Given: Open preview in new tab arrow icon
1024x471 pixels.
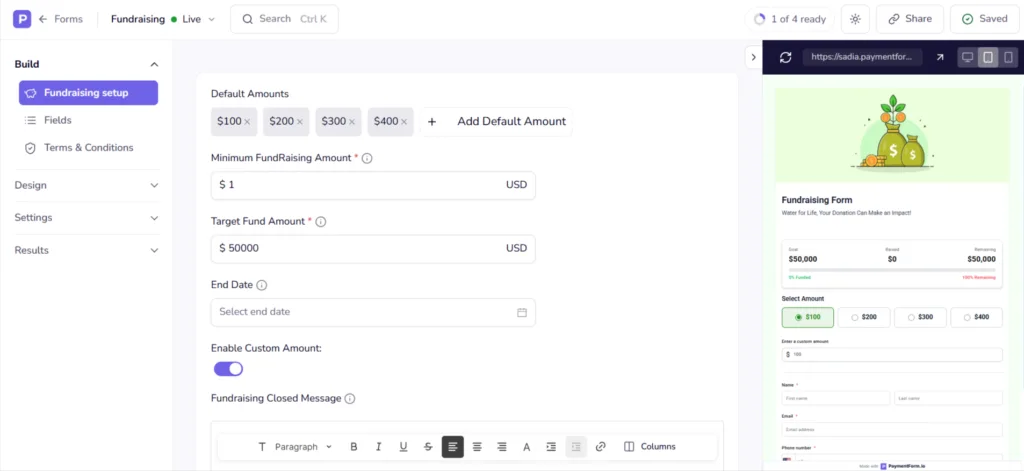Looking at the screenshot, I should pos(940,57).
